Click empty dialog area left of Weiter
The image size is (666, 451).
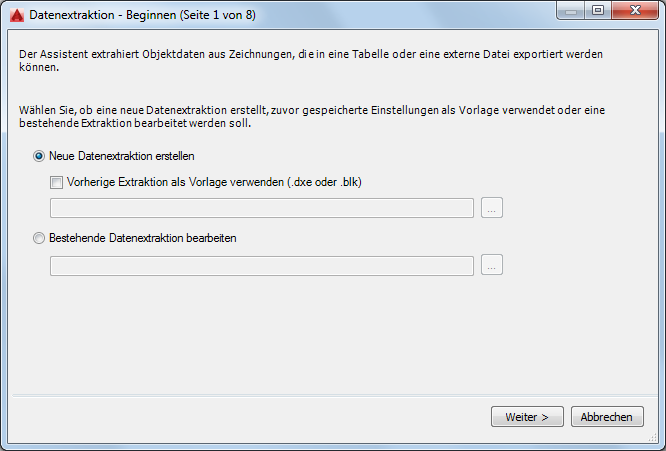250,417
